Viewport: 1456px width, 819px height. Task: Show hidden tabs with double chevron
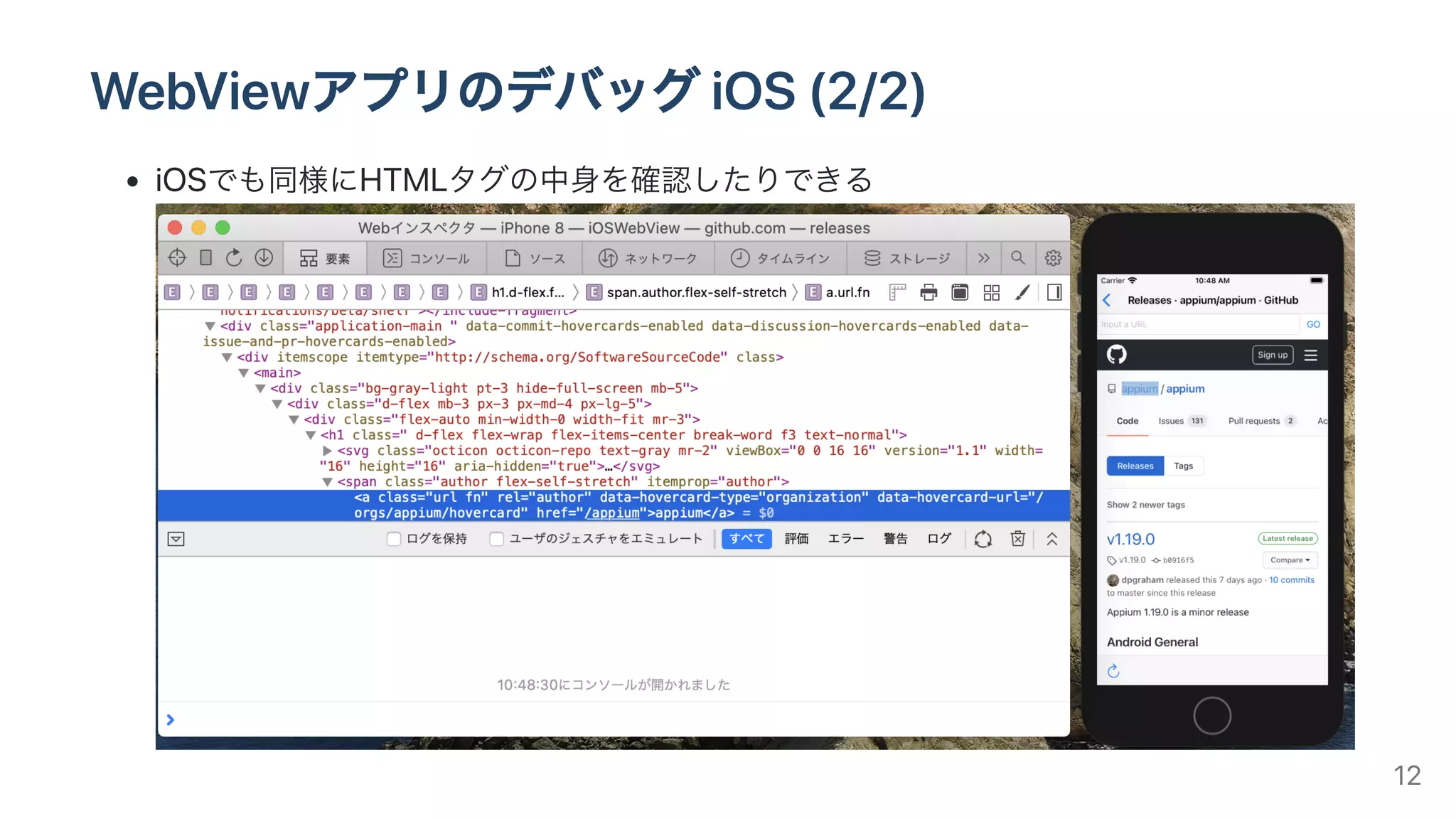pyautogui.click(x=983, y=257)
